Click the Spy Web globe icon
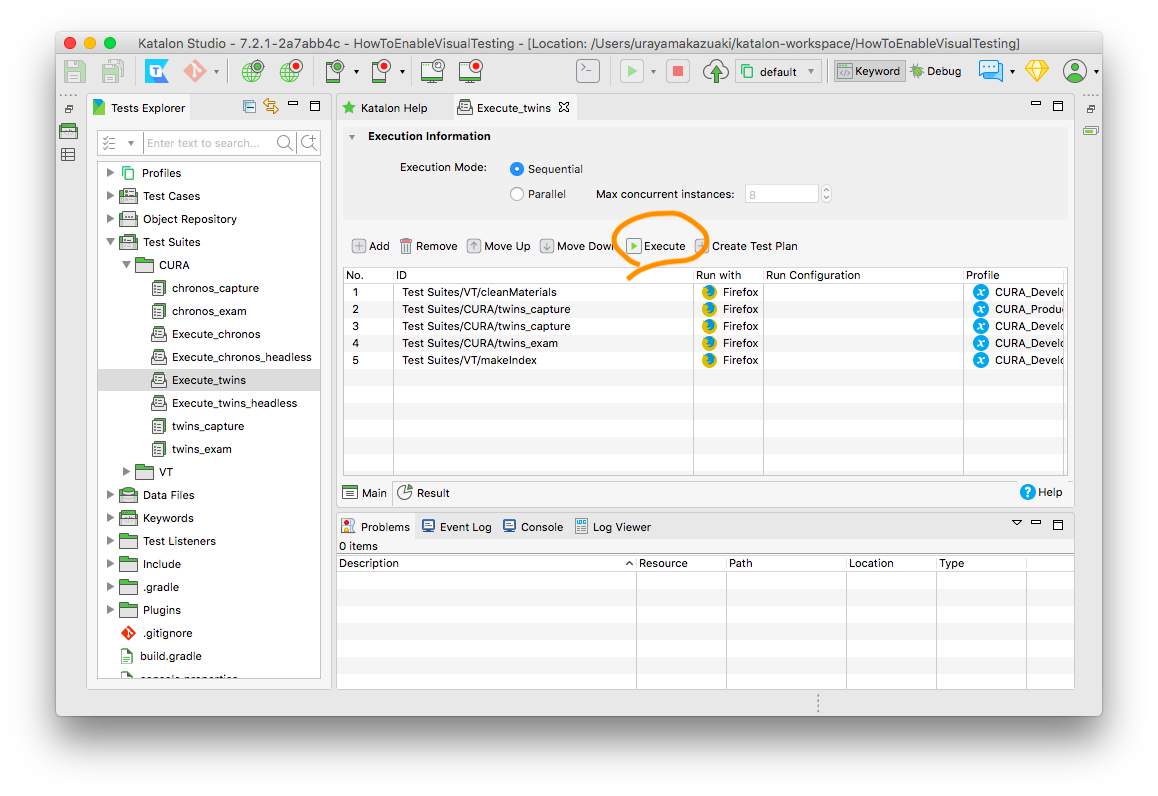Viewport: 1158px width, 796px height. point(253,72)
